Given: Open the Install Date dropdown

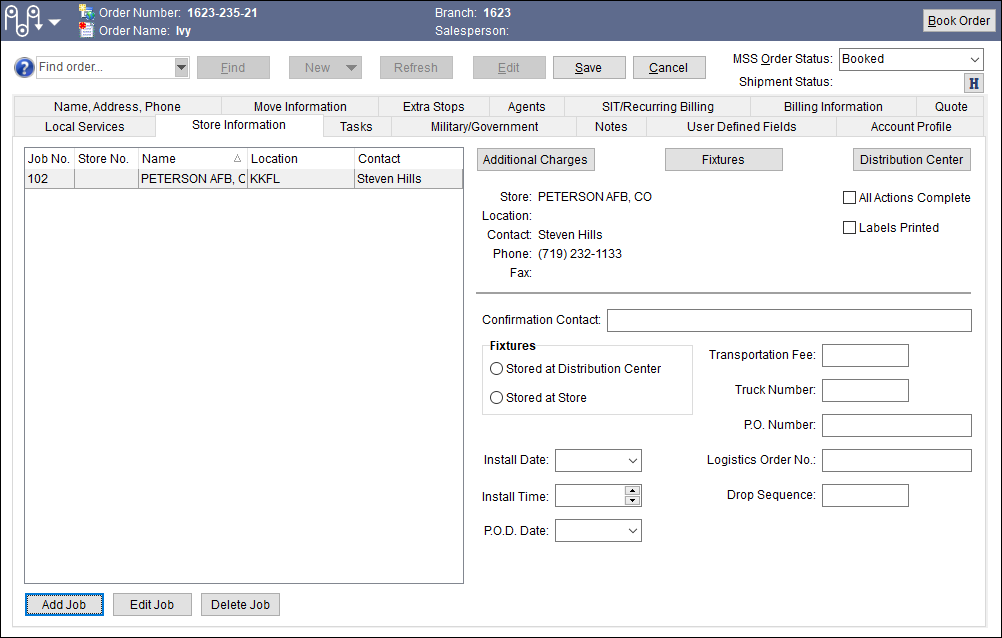Looking at the screenshot, I should tap(632, 460).
